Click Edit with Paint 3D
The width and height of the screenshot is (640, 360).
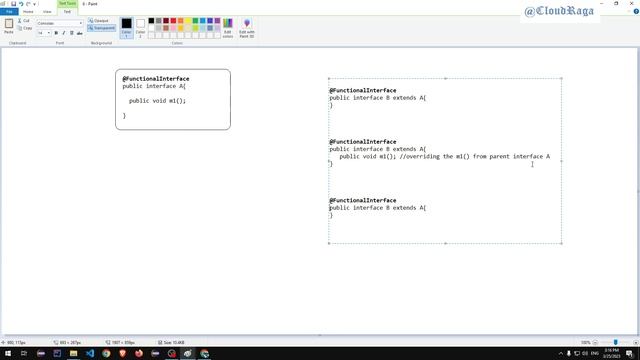click(x=247, y=28)
